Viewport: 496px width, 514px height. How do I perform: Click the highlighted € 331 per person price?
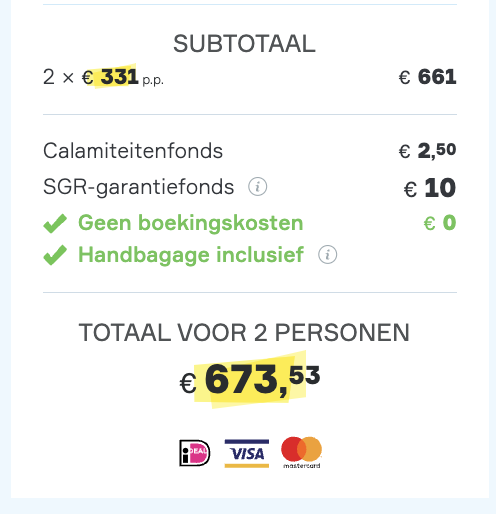point(110,77)
